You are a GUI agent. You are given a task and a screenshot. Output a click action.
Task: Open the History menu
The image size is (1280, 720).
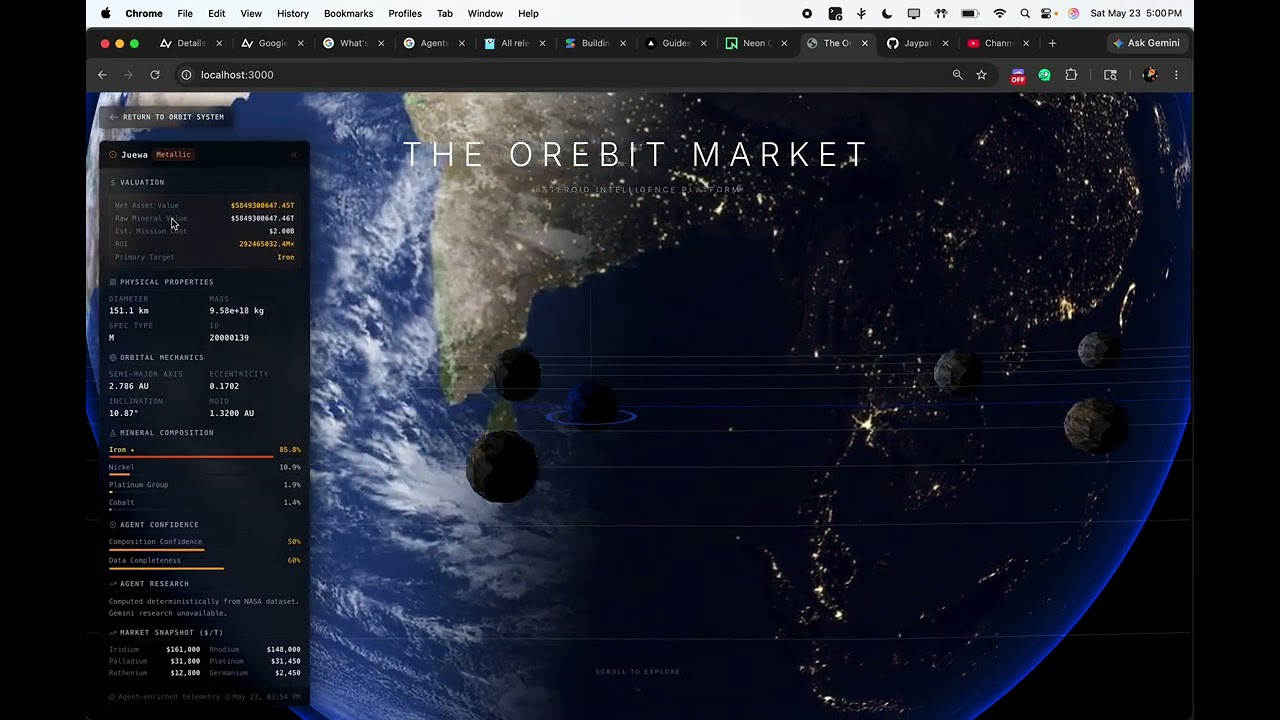(x=293, y=13)
